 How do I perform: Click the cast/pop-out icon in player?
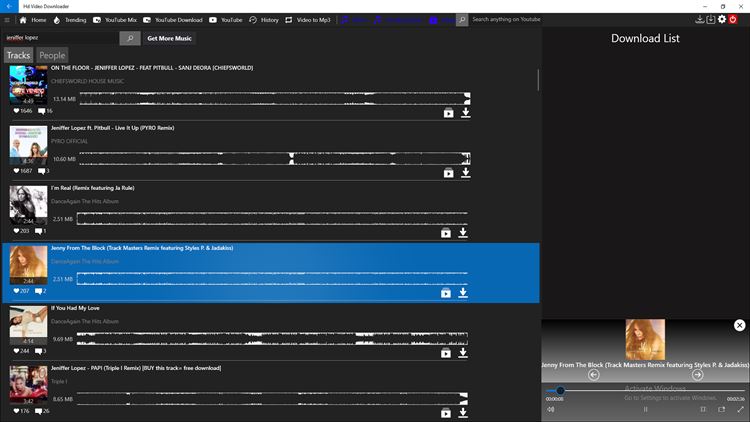click(721, 410)
